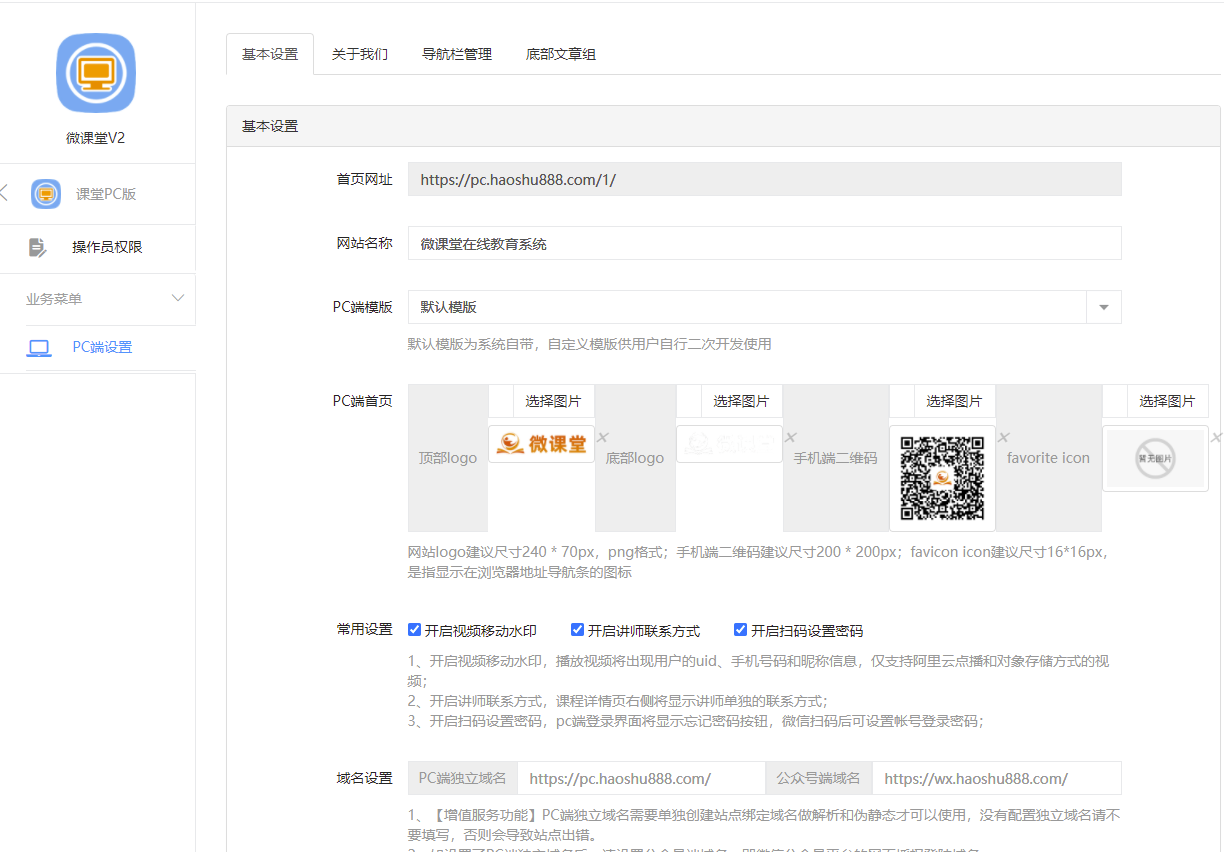
Task: Click 选择图片 for favorite icon
Action: [1168, 401]
